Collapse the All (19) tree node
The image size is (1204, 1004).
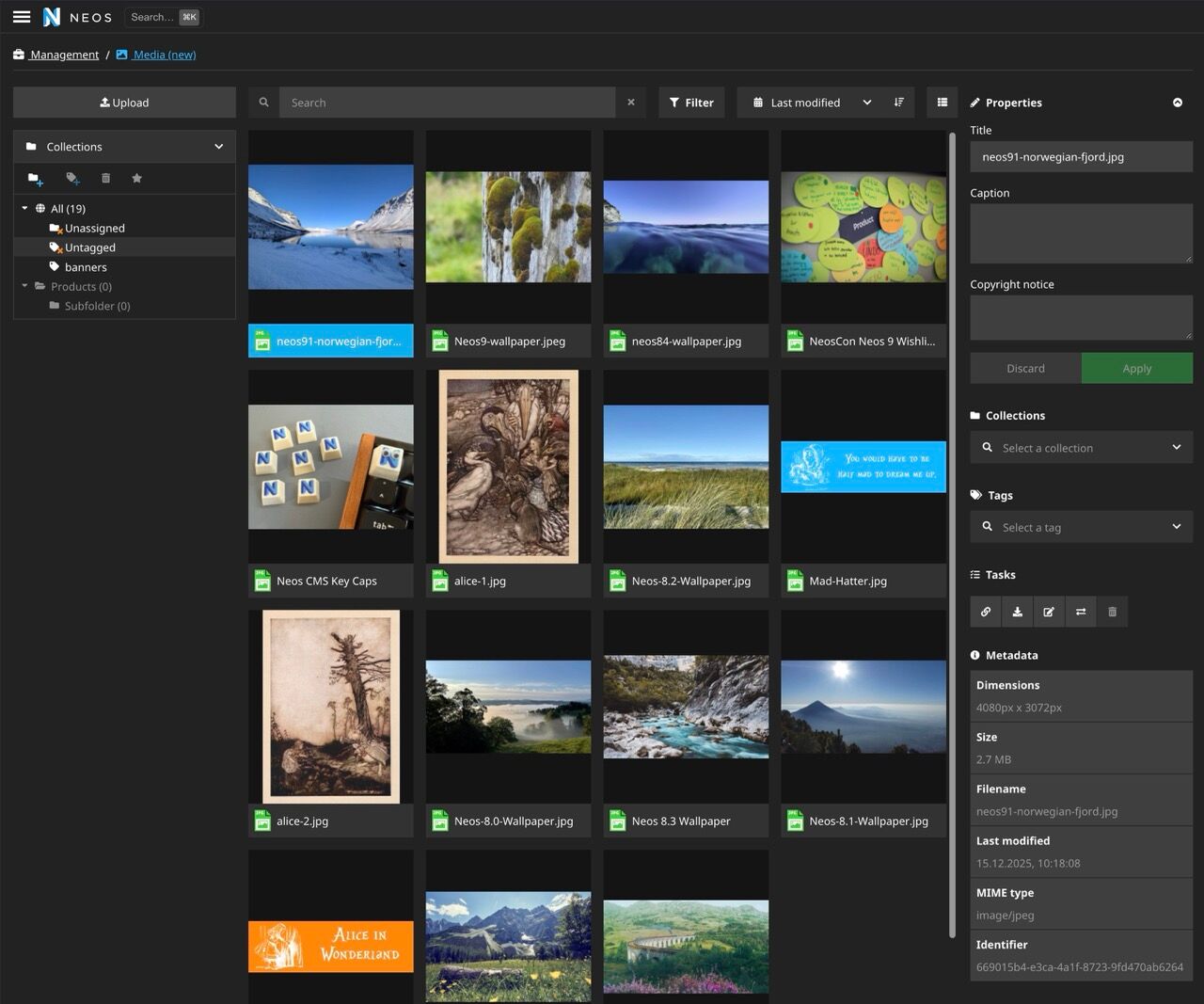pyautogui.click(x=24, y=208)
